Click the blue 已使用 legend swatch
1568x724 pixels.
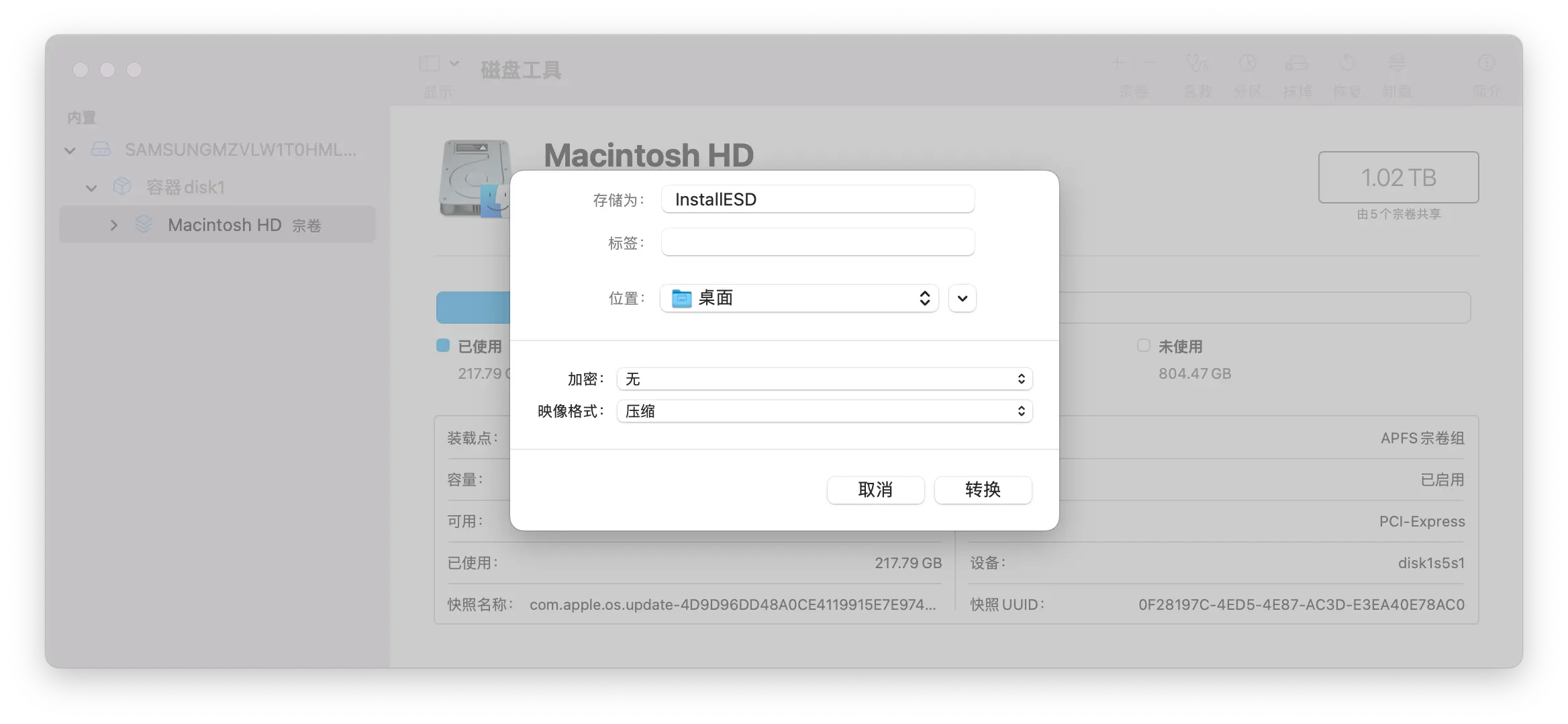pyautogui.click(x=443, y=345)
